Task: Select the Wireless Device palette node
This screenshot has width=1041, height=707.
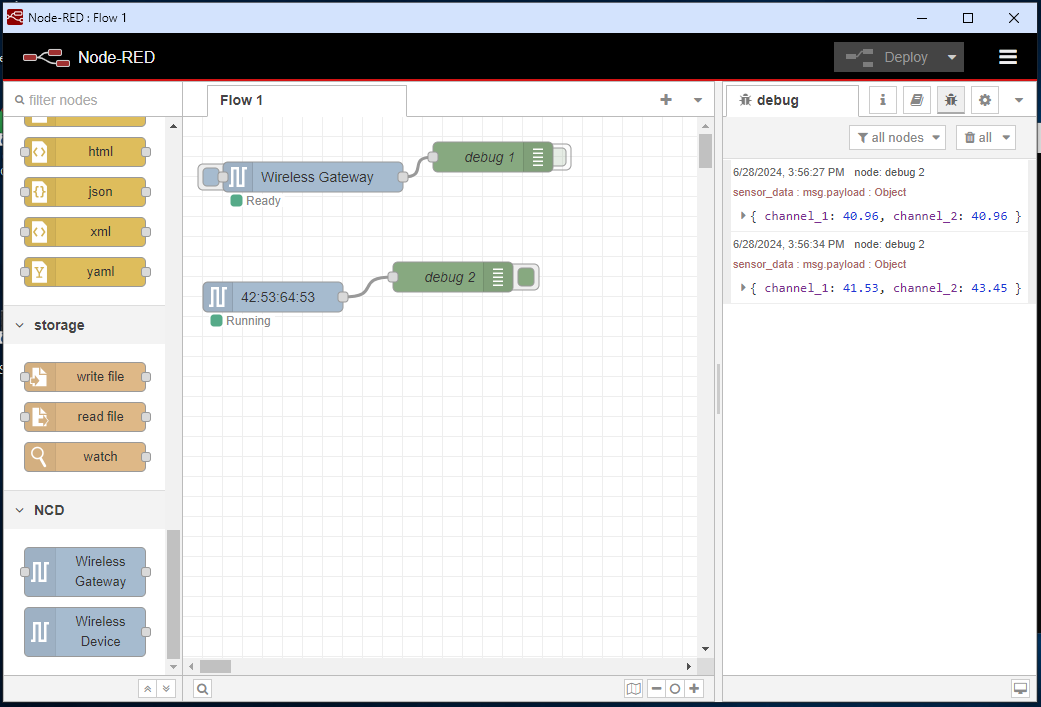Action: click(85, 631)
